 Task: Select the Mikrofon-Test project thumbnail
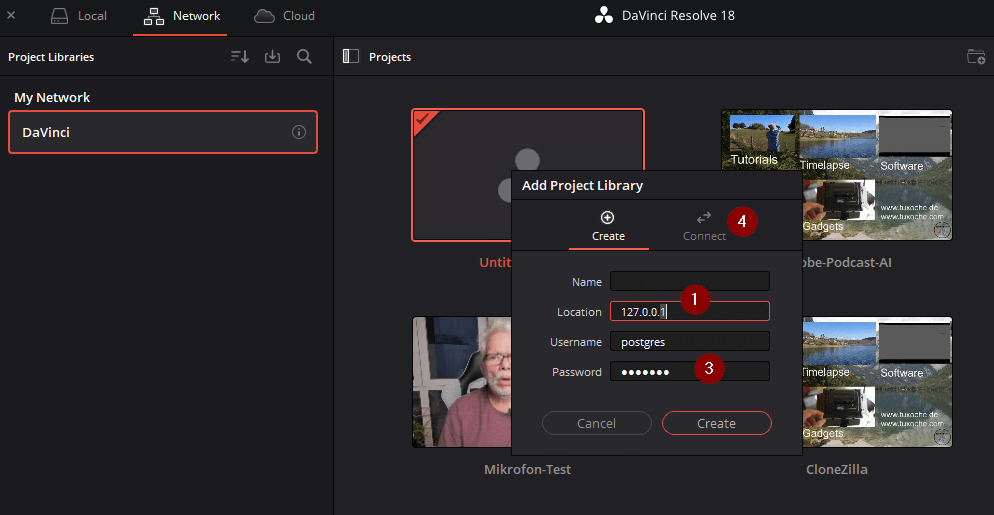click(462, 382)
